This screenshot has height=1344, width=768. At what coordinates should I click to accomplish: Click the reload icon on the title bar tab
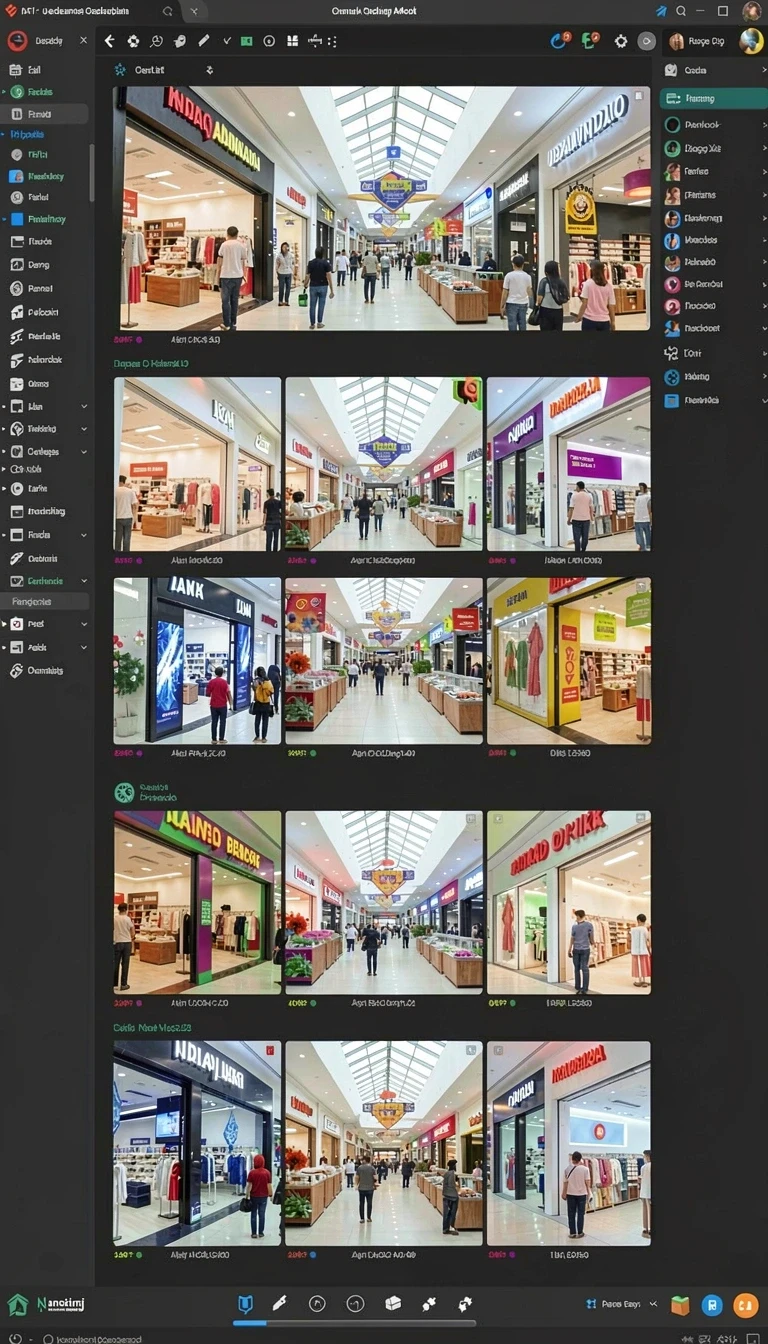(x=167, y=11)
